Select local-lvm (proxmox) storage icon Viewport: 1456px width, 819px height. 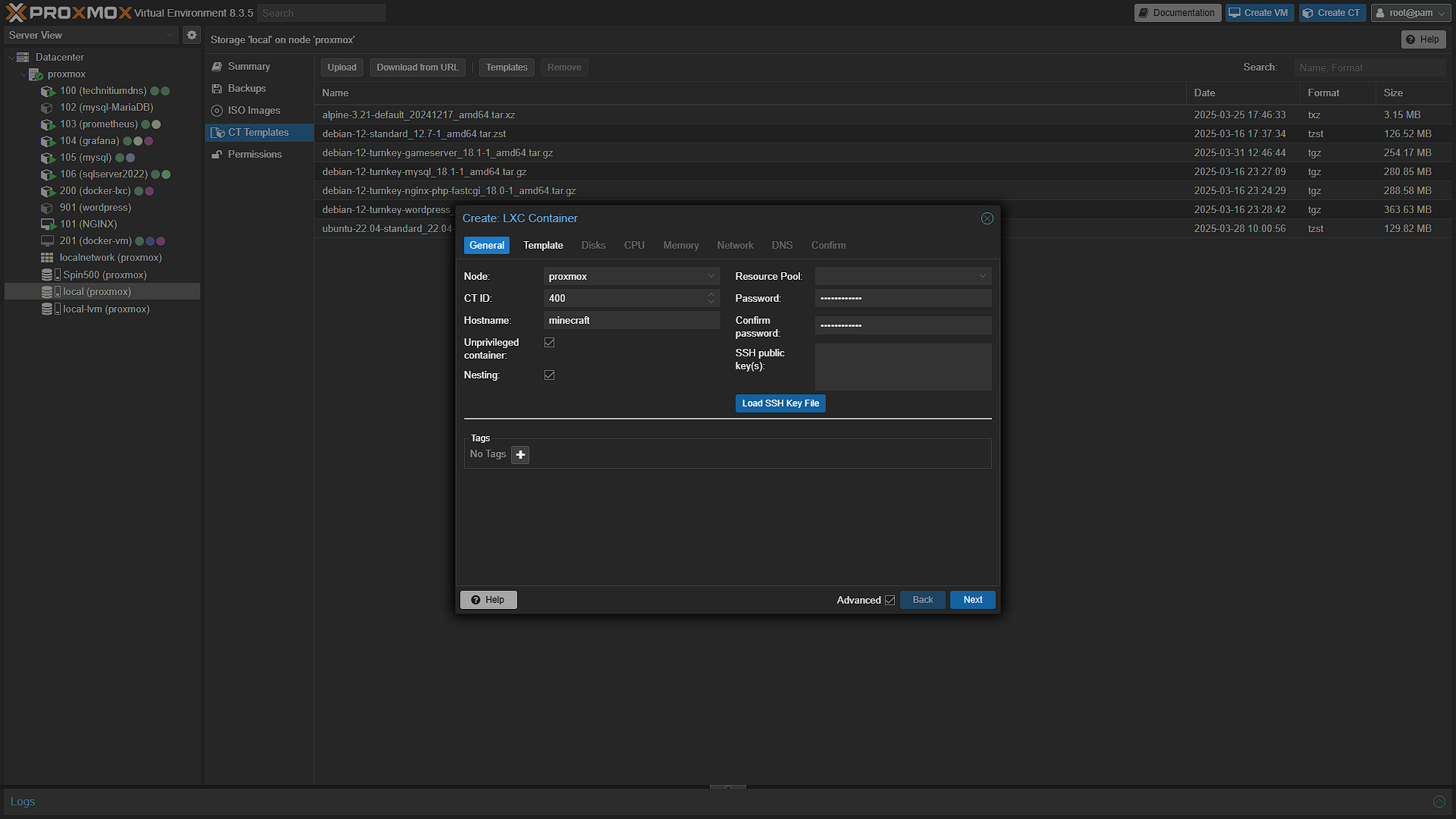[51, 309]
